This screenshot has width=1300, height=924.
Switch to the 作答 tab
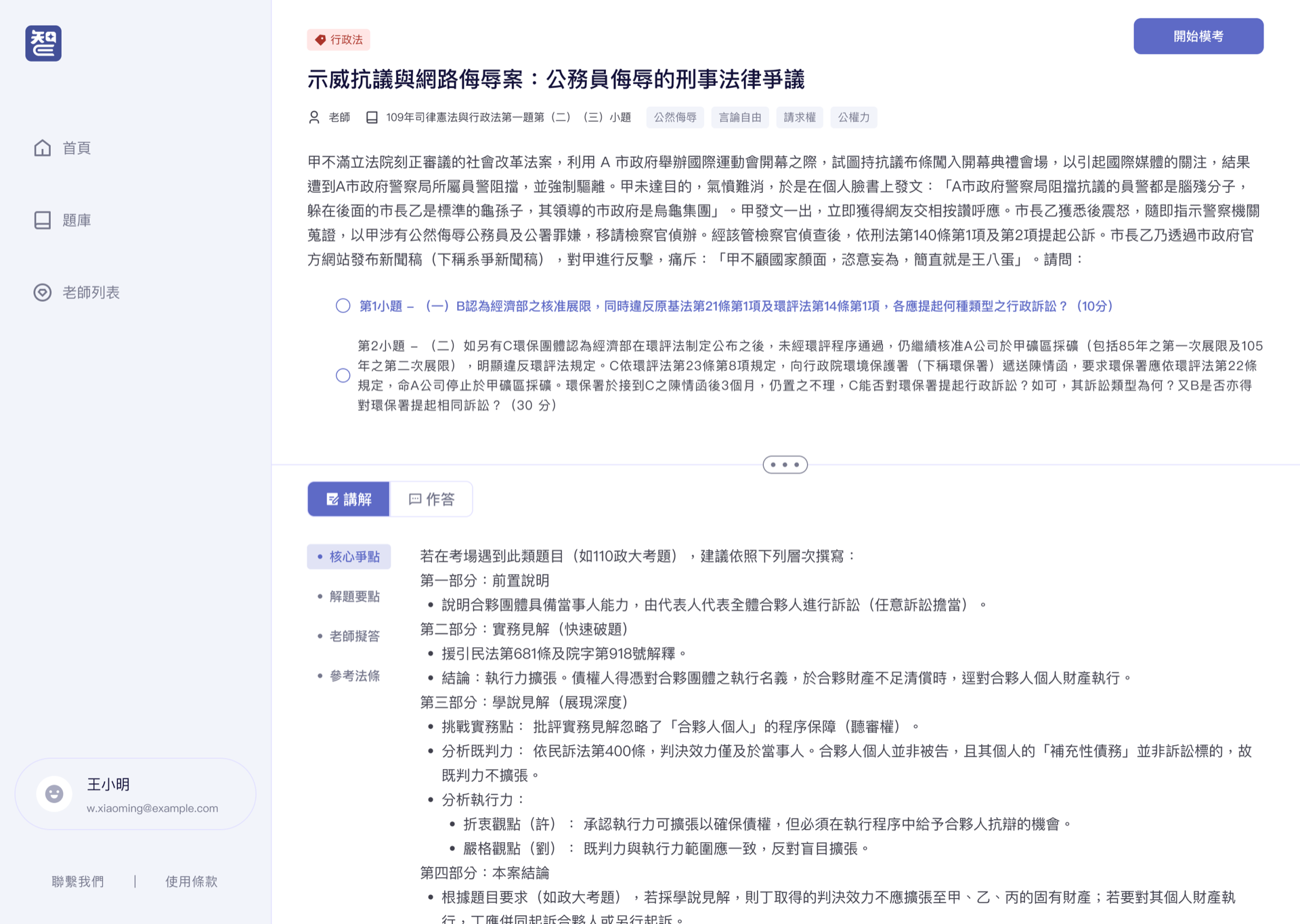click(x=431, y=499)
